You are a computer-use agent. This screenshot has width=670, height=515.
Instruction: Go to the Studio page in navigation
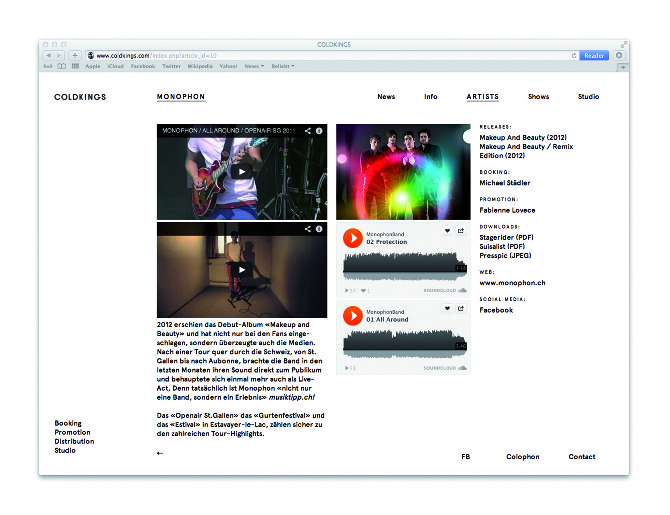[x=588, y=97]
